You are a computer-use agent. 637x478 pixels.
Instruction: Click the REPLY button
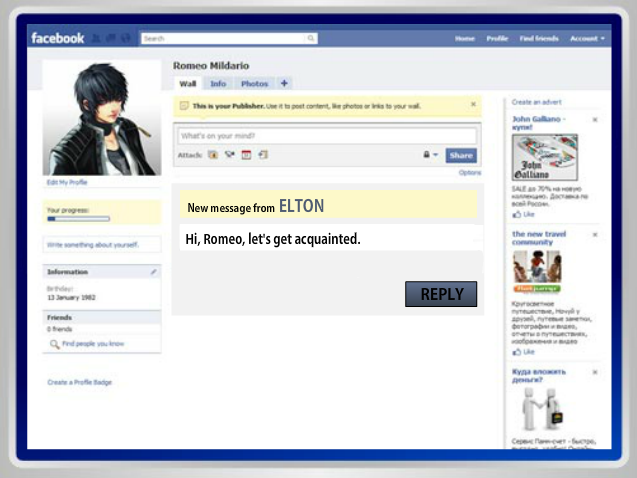[441, 294]
